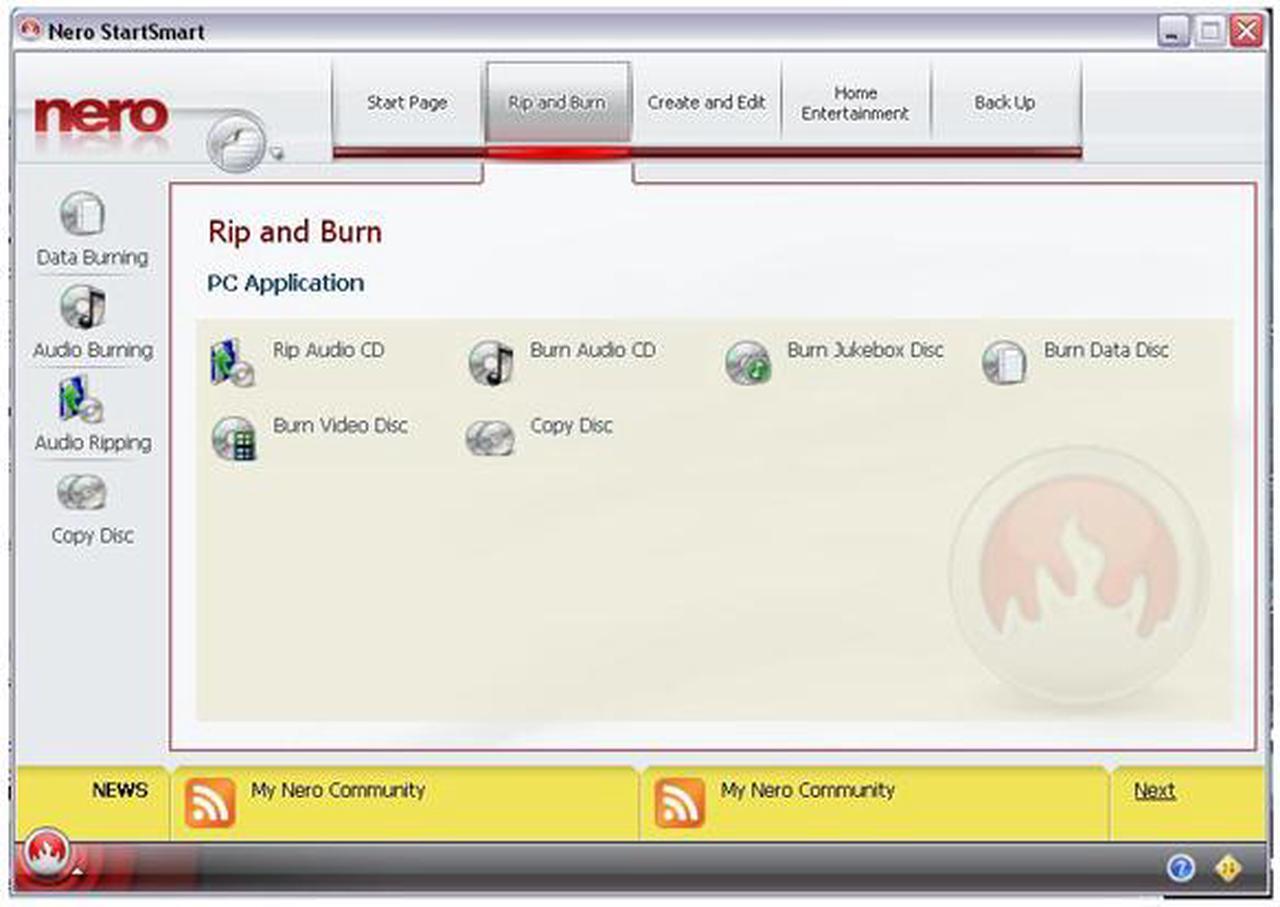Image resolution: width=1280 pixels, height=907 pixels.
Task: Click the Audio Burning sidebar label
Action: [x=93, y=350]
